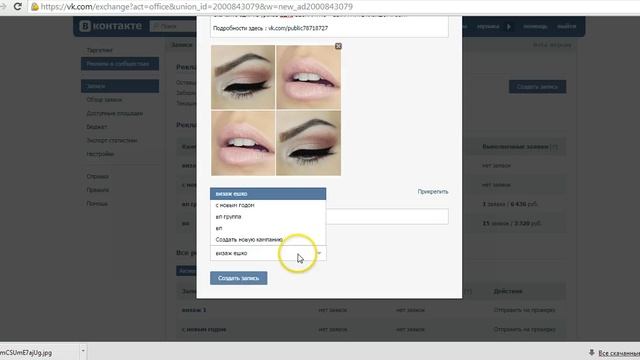The image size is (640, 360).
Task: Click background page Создать запись button
Action: pos(537,87)
